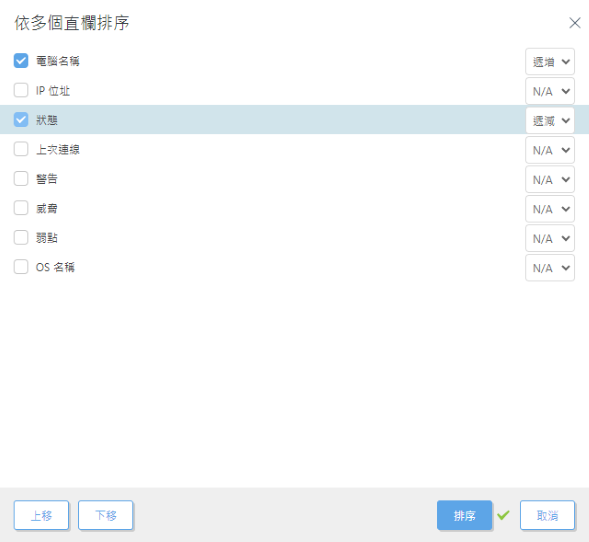Apply sorting with the 排序 button
The width and height of the screenshot is (589, 542).
464,515
